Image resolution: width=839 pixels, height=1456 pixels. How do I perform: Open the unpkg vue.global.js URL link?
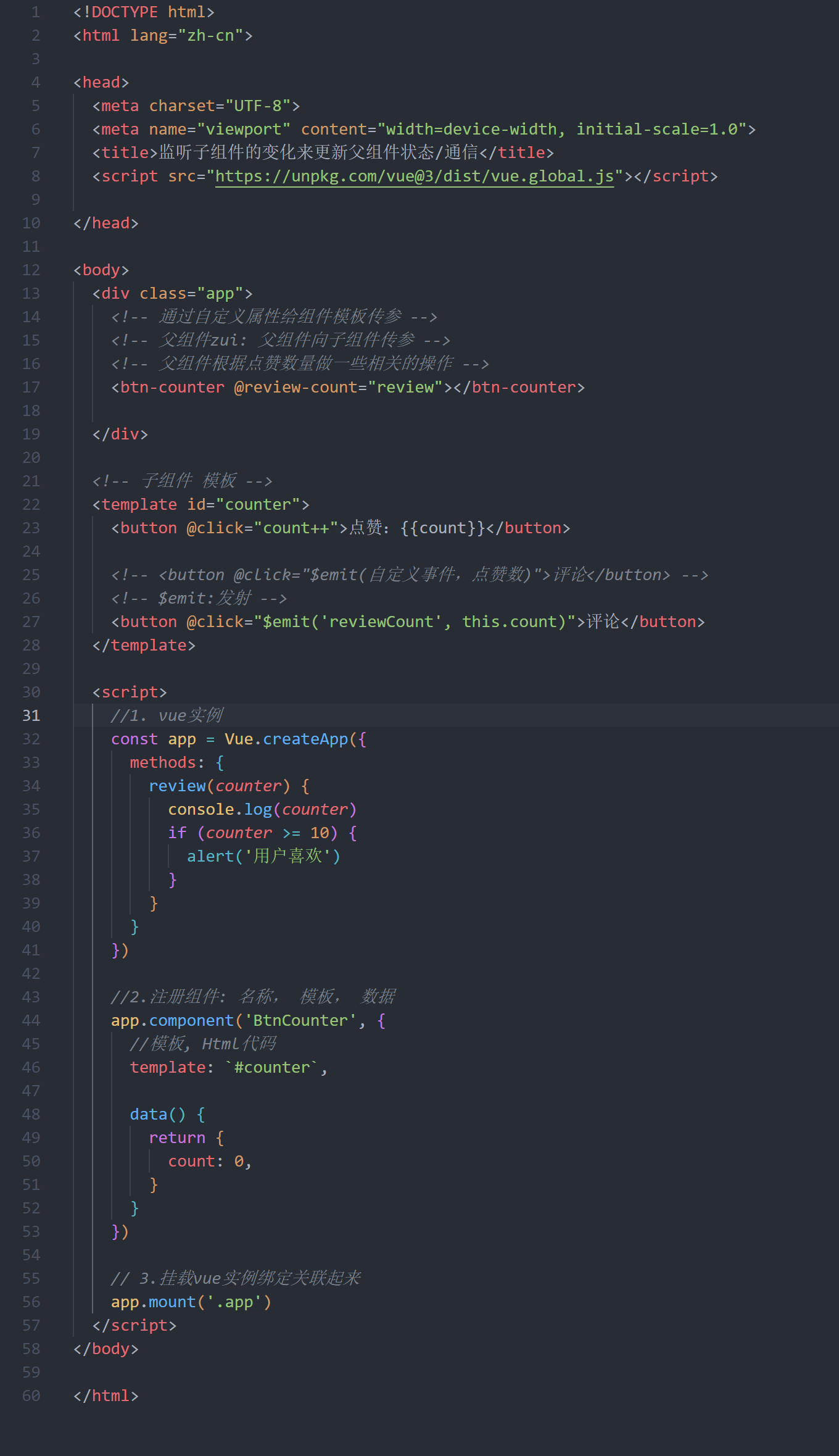coord(415,177)
